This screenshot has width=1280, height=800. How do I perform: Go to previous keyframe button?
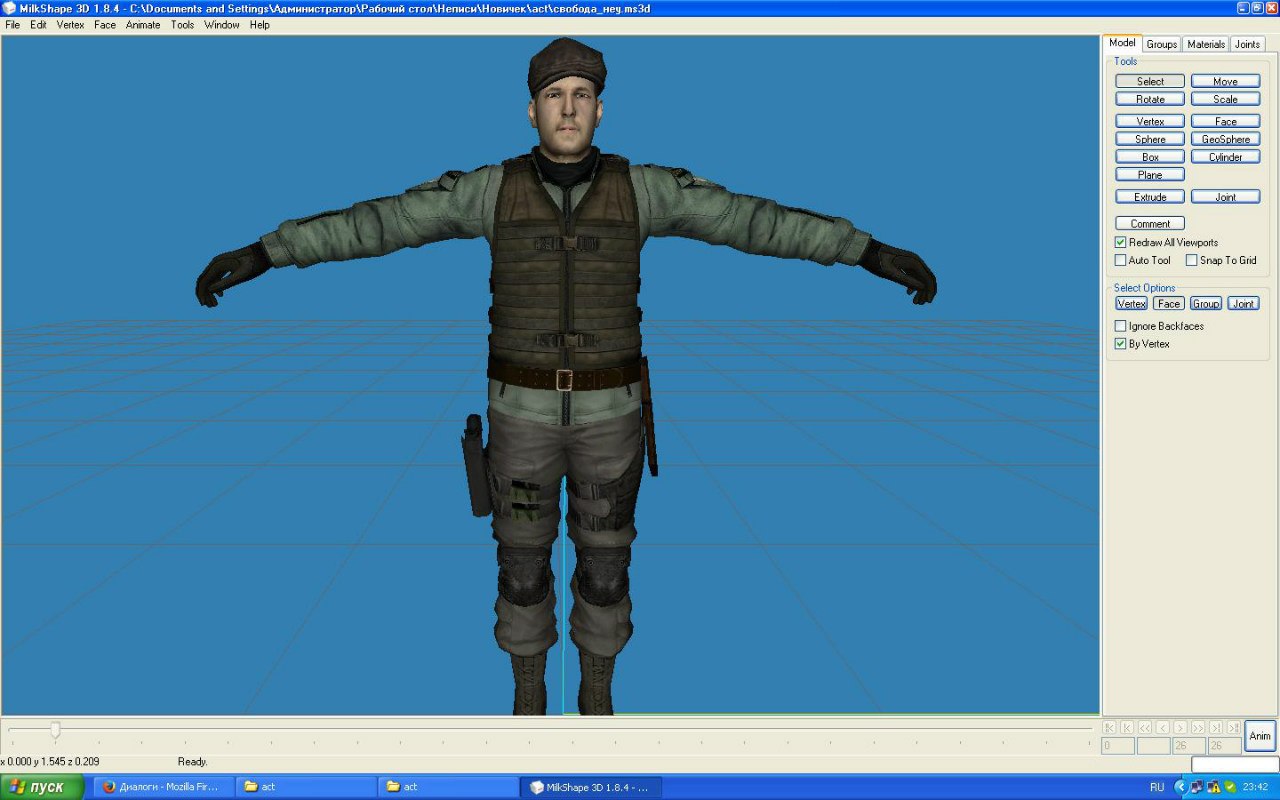[x=1127, y=727]
